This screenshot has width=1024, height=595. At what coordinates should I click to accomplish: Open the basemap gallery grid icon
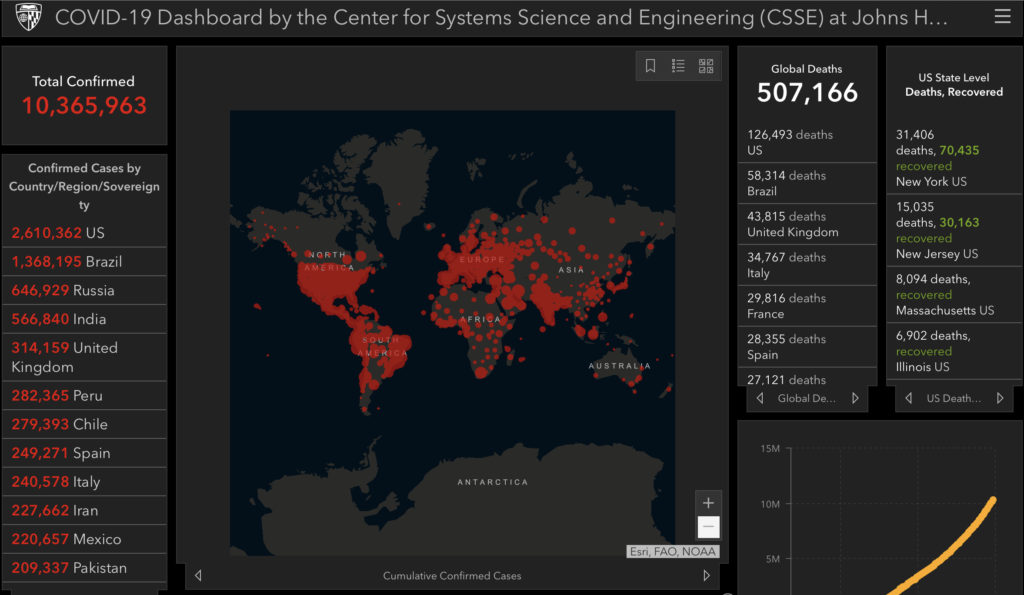pyautogui.click(x=706, y=65)
